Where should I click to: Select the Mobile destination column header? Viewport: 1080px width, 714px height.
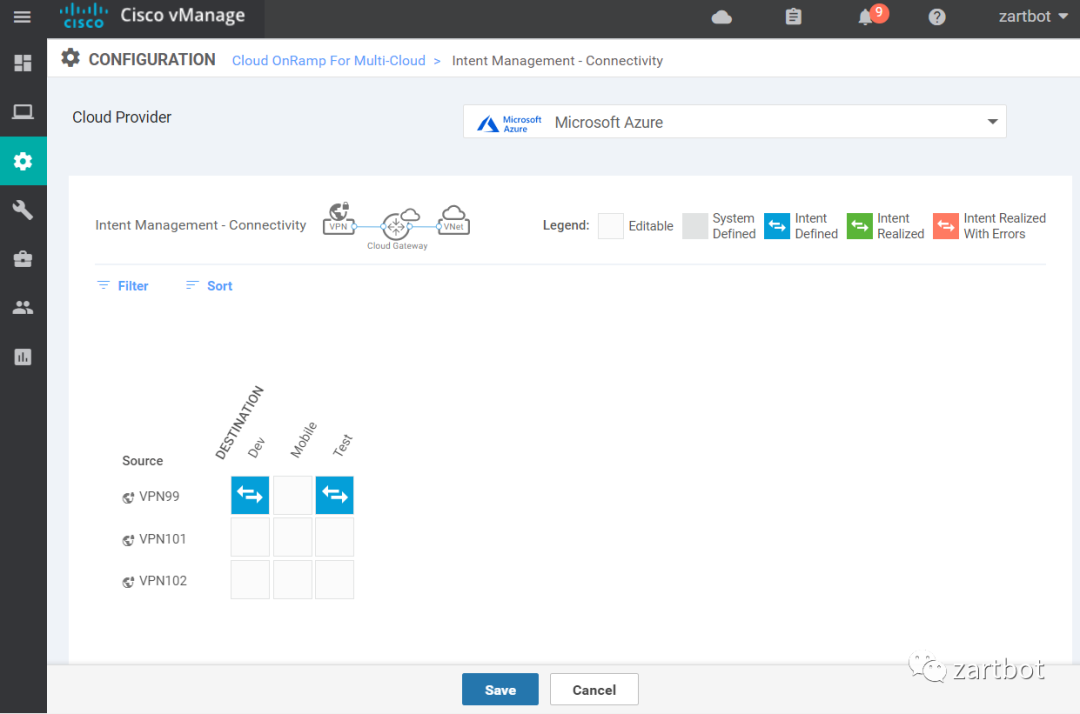pos(304,439)
